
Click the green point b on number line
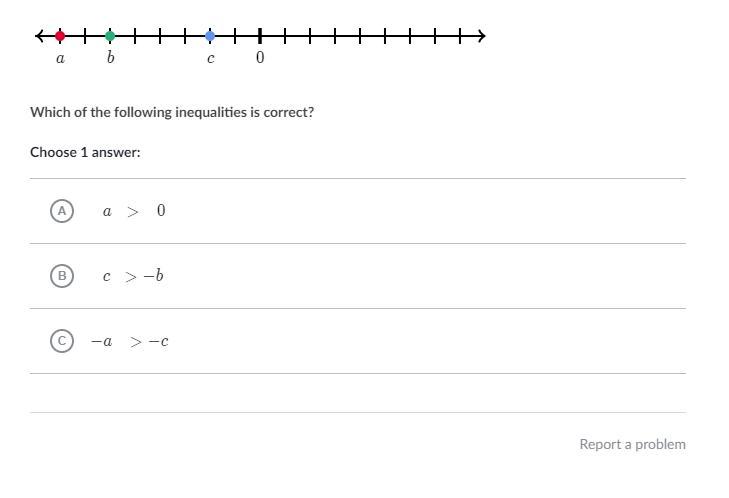pos(110,36)
